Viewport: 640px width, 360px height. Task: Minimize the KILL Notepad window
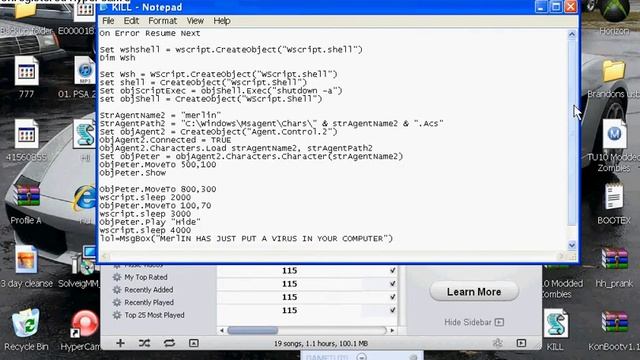[541, 7]
